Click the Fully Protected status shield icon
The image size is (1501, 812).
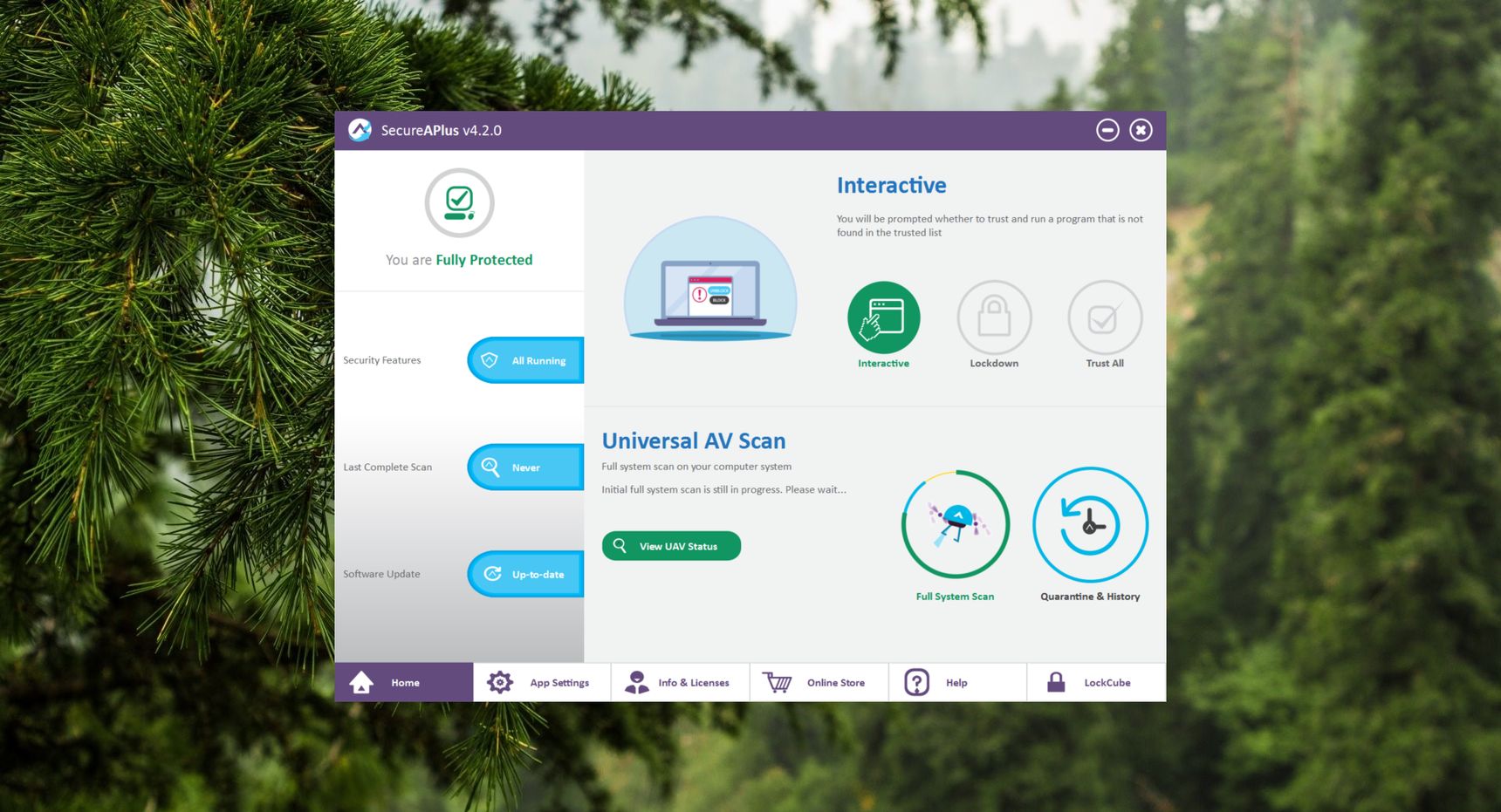pos(460,203)
